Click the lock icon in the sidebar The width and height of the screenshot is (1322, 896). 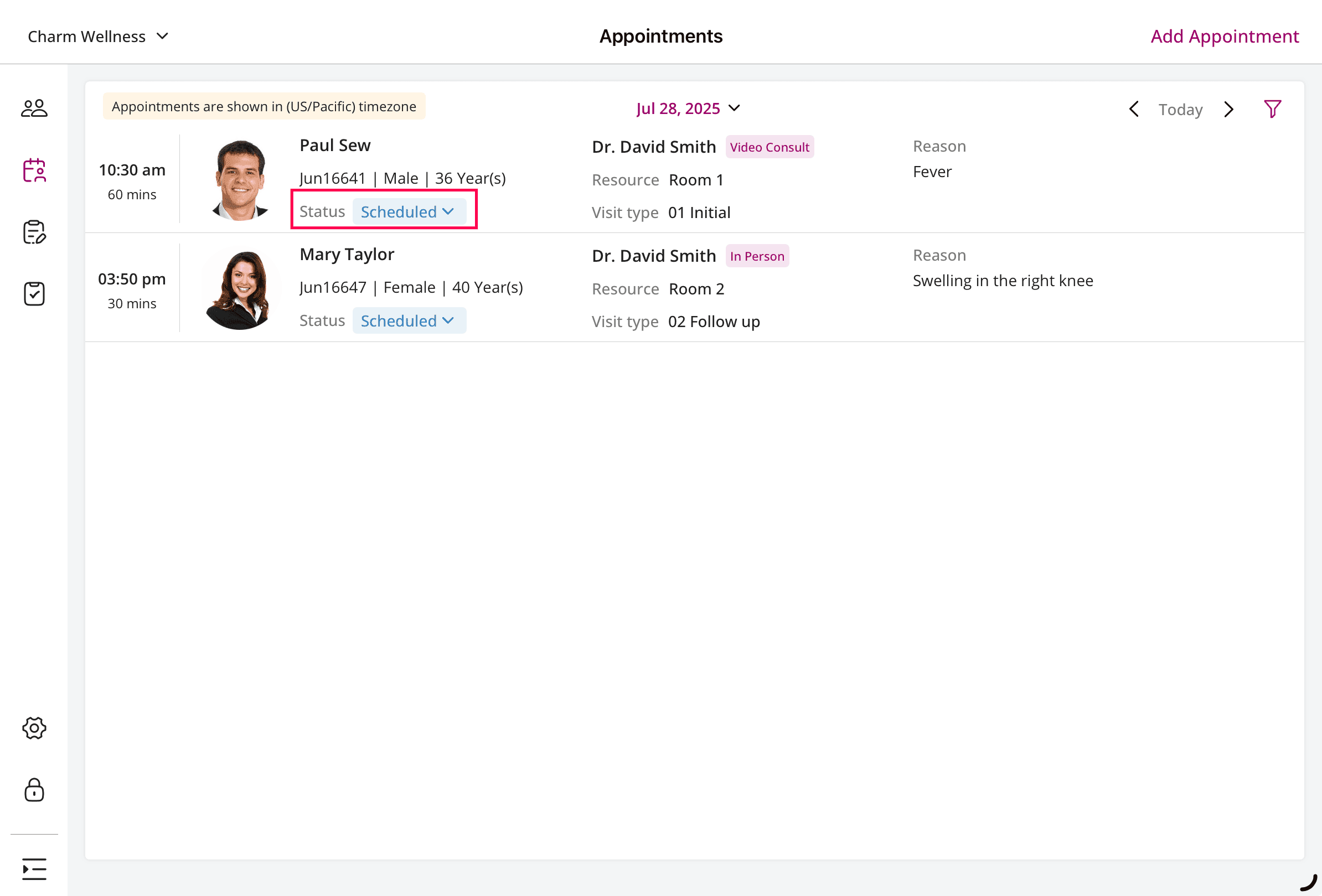[34, 790]
